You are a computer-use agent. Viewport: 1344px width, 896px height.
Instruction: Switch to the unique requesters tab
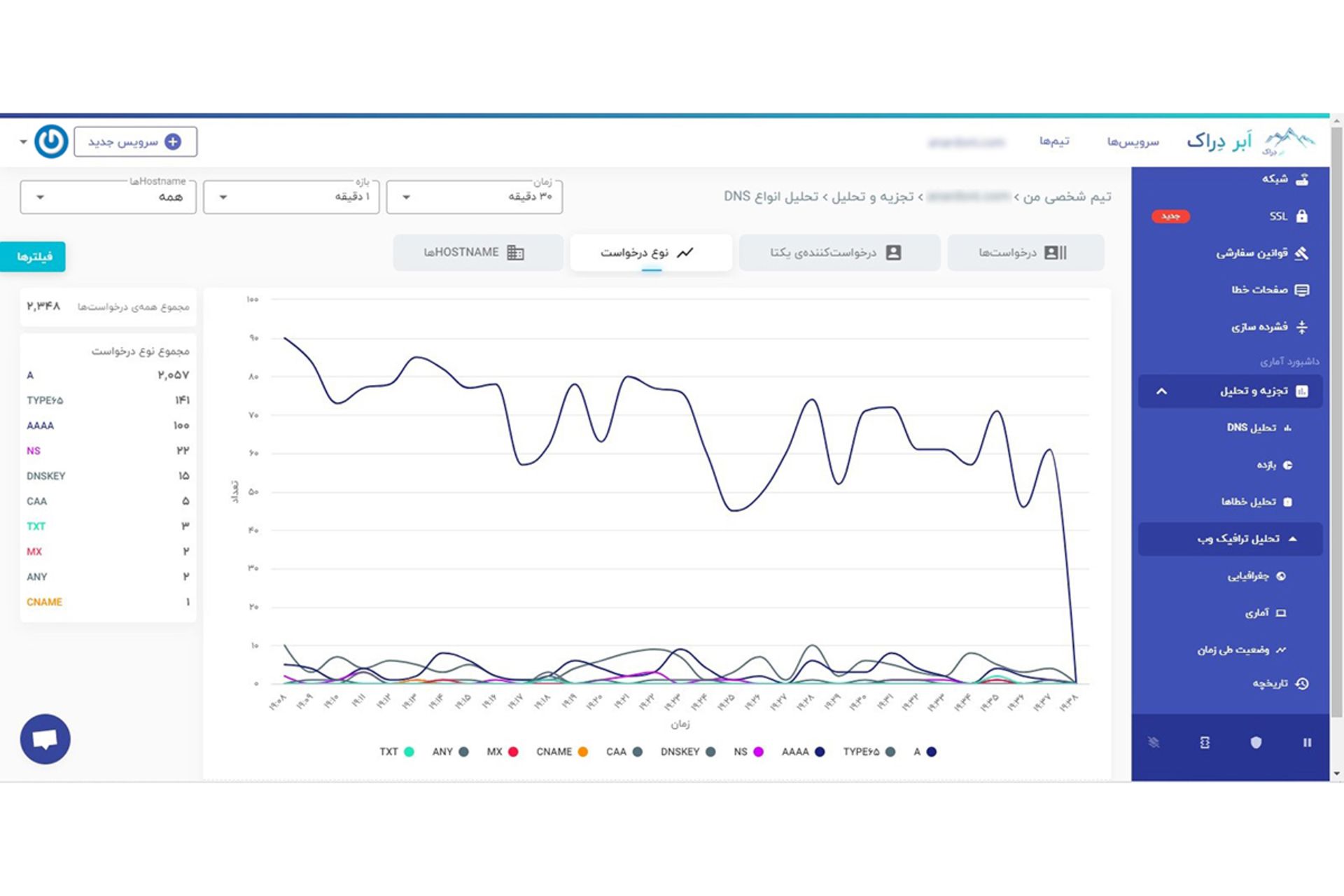click(x=839, y=253)
